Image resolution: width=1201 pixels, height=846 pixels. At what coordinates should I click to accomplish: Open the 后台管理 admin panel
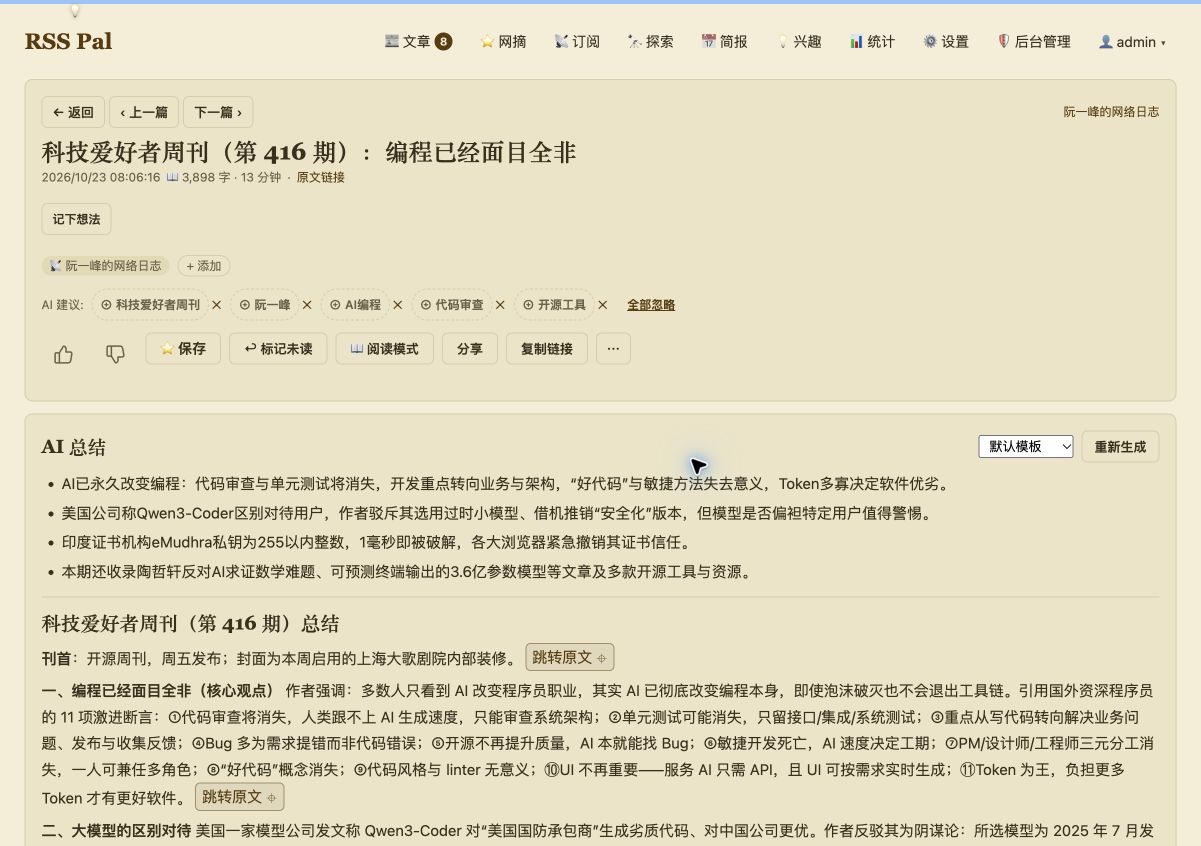pos(1034,42)
